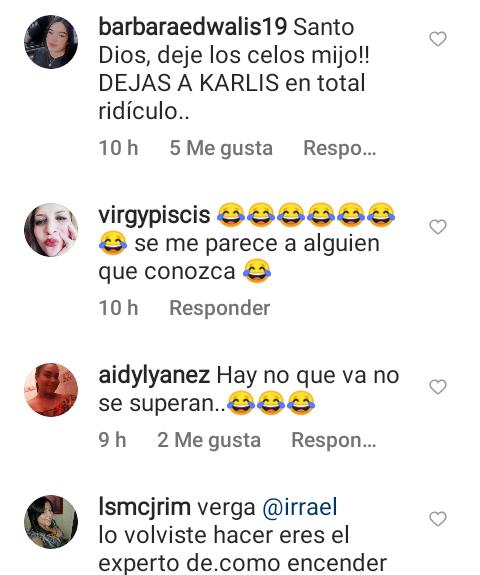Like aidylyanez's comment via heart icon
Image resolution: width=480 pixels, height=575 pixels.
click(x=438, y=387)
